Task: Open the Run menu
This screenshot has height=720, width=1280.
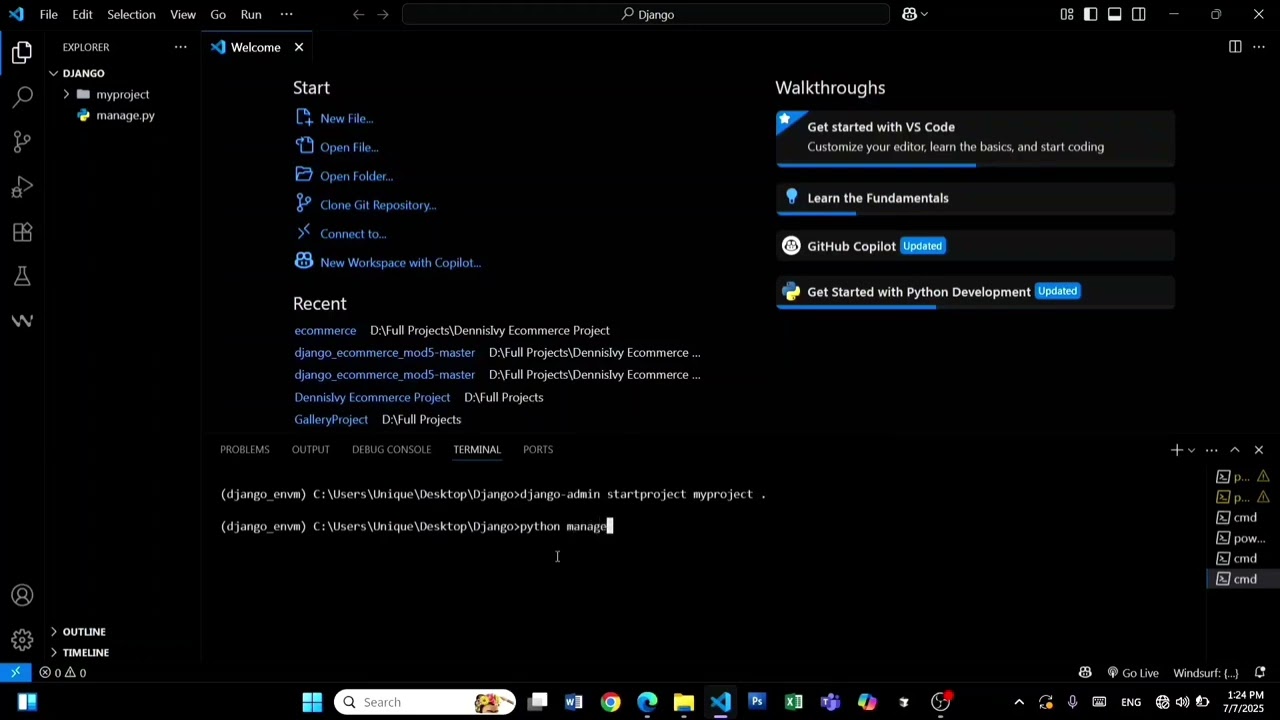Action: click(251, 14)
